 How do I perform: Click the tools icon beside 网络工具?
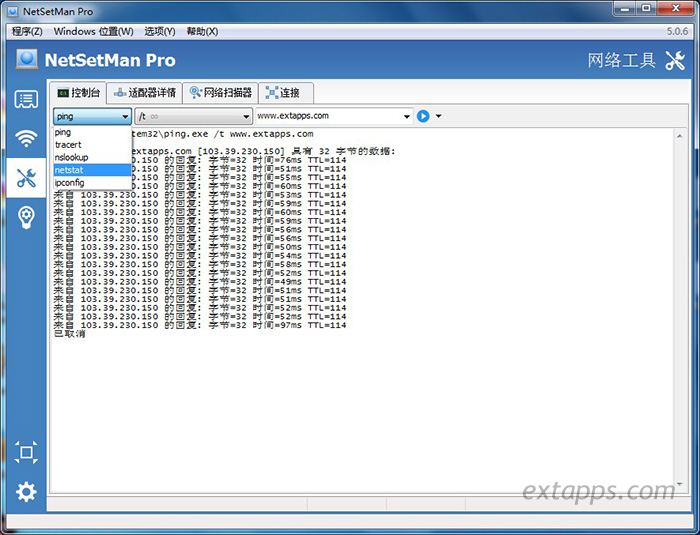tap(675, 60)
